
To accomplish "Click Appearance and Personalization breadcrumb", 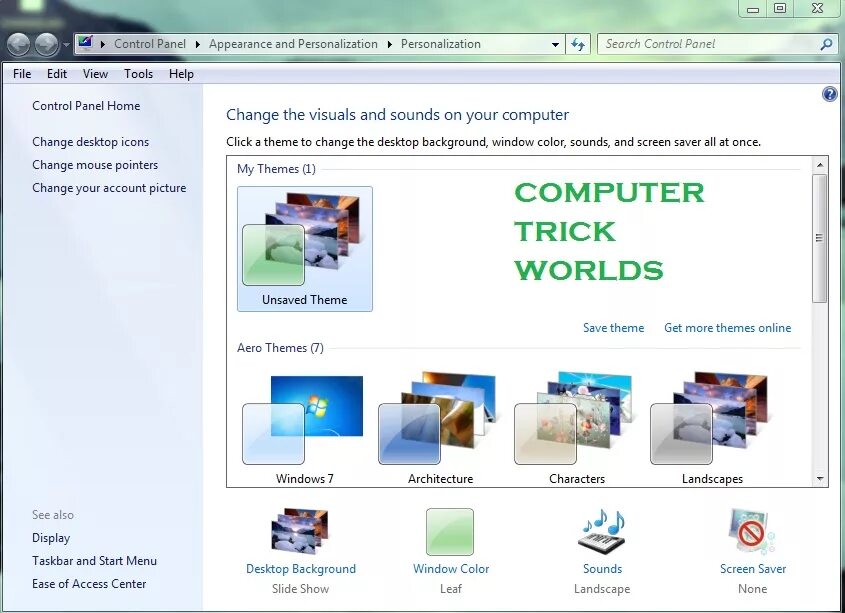I will click(293, 44).
